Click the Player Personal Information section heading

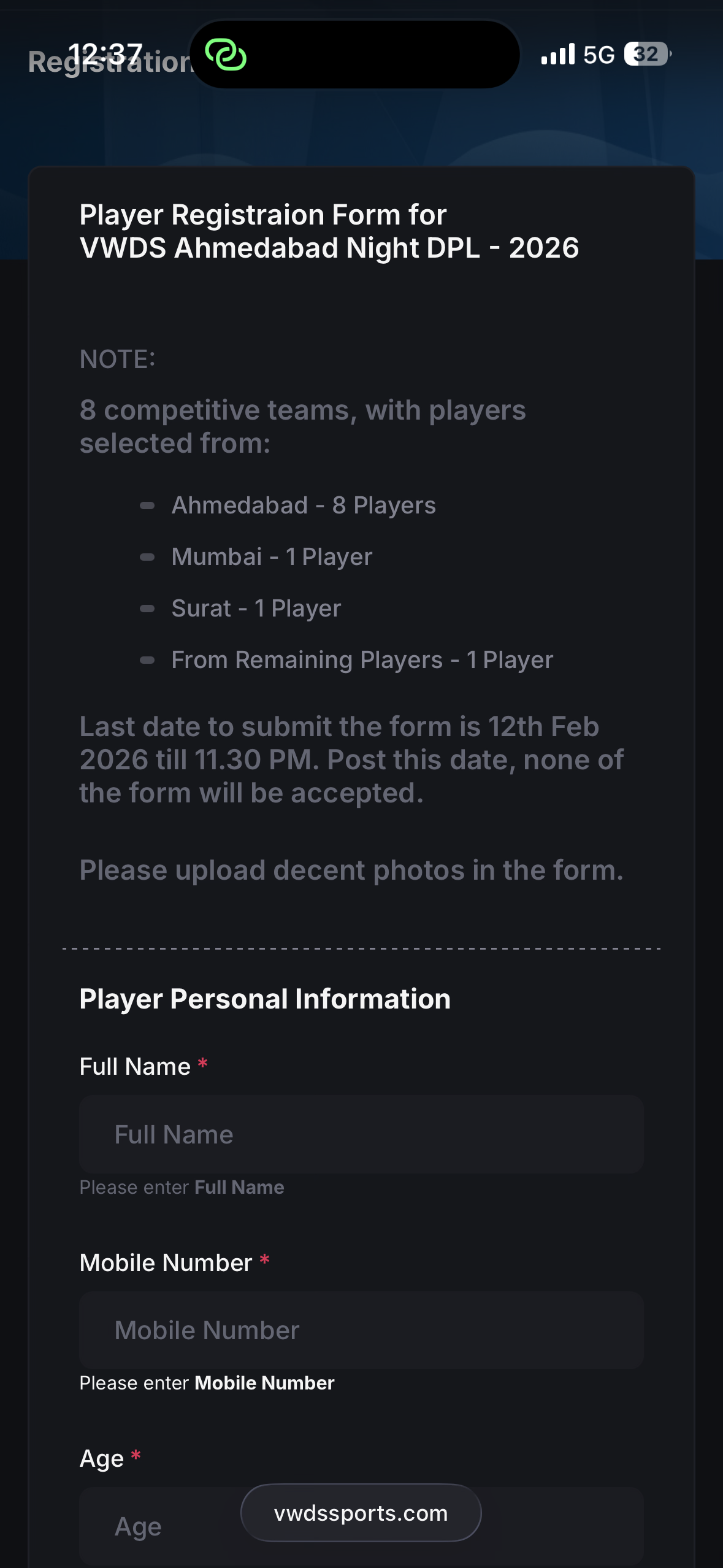tap(265, 999)
